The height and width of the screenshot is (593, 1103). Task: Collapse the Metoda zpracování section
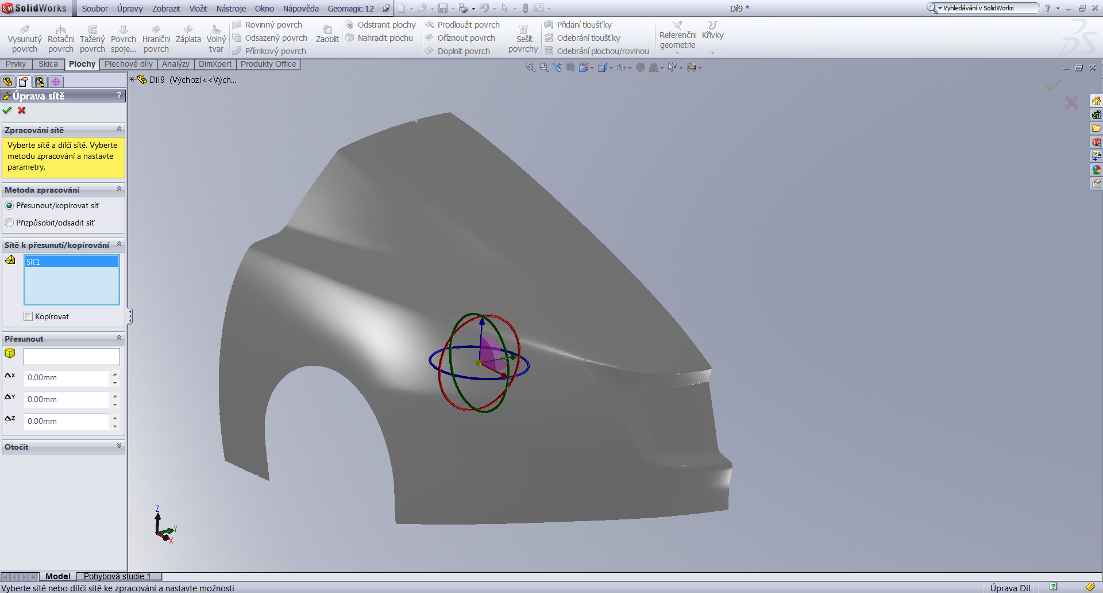coord(119,189)
